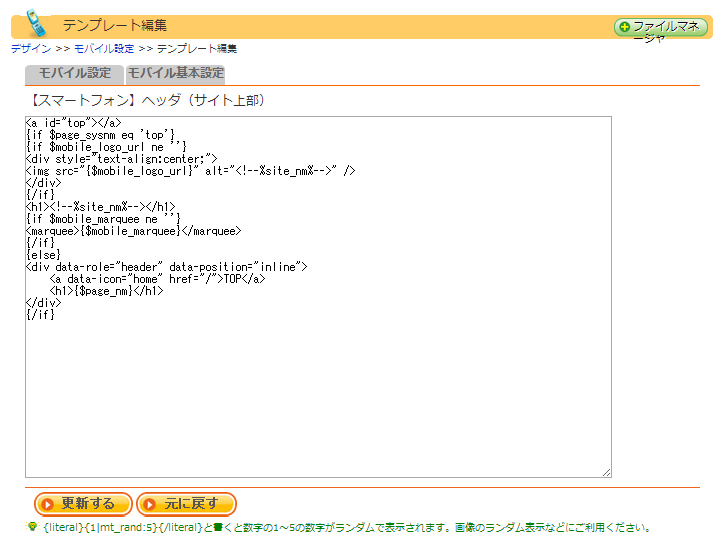Click the line with <marquee>{$mobile_marquee}</marquee>

click(x=134, y=231)
